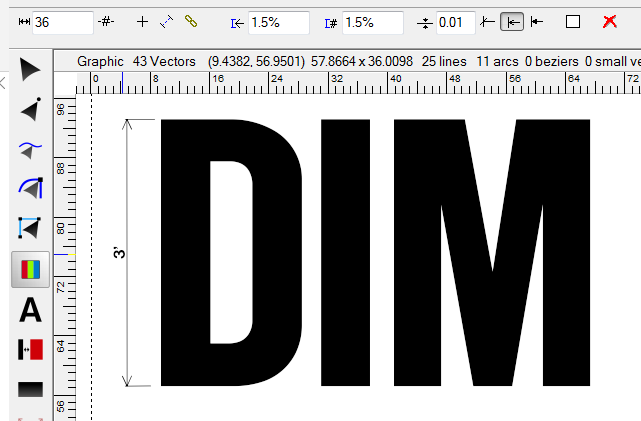This screenshot has height=421, width=641.
Task: Select the node edit arrow tool
Action: 30,109
